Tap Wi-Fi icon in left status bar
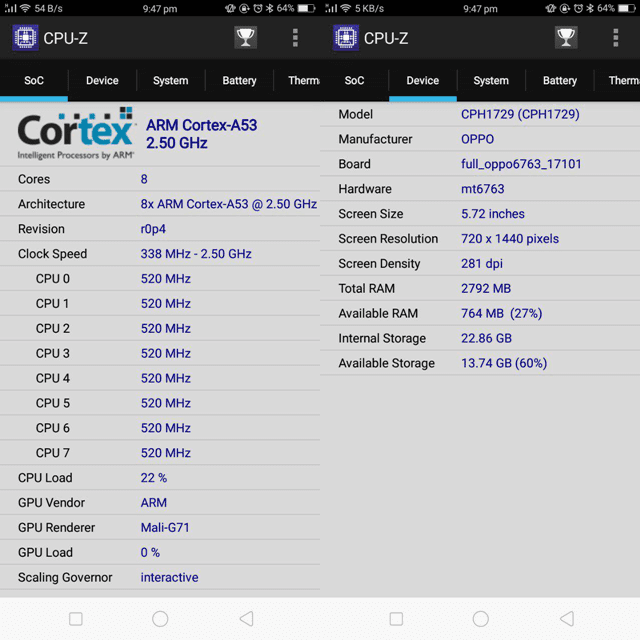The height and width of the screenshot is (640, 640). tap(25, 8)
